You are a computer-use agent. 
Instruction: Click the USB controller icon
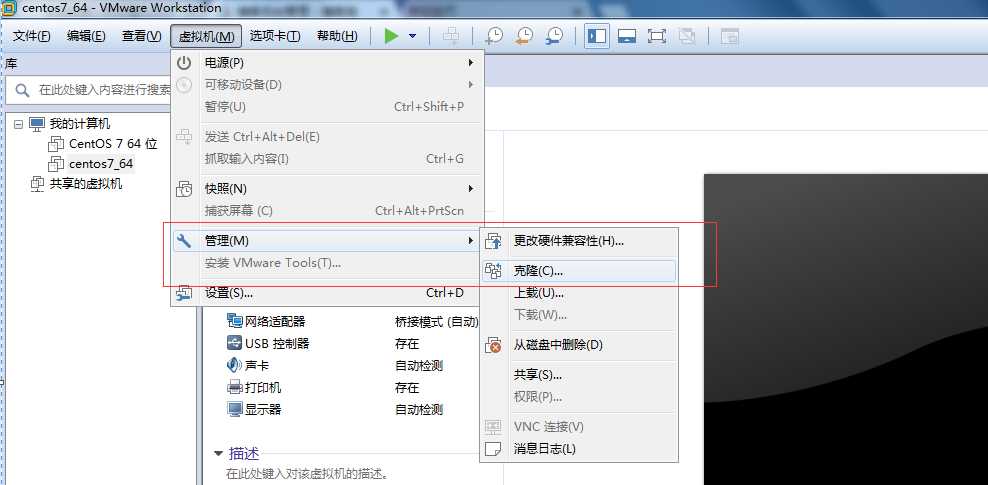[x=235, y=343]
